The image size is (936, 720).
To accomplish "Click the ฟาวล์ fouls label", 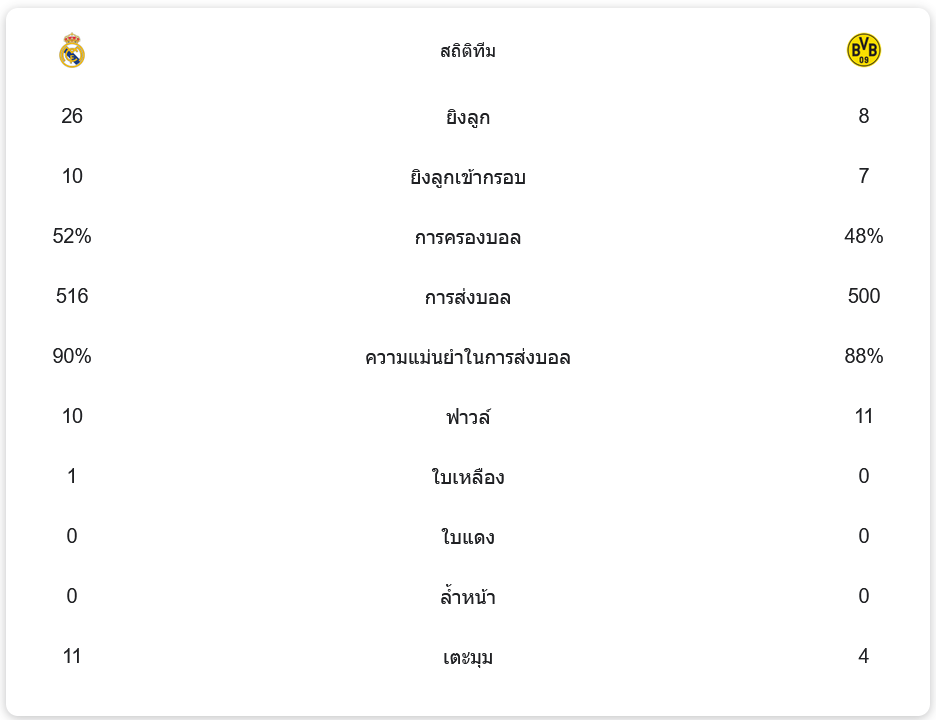I will (x=468, y=418).
